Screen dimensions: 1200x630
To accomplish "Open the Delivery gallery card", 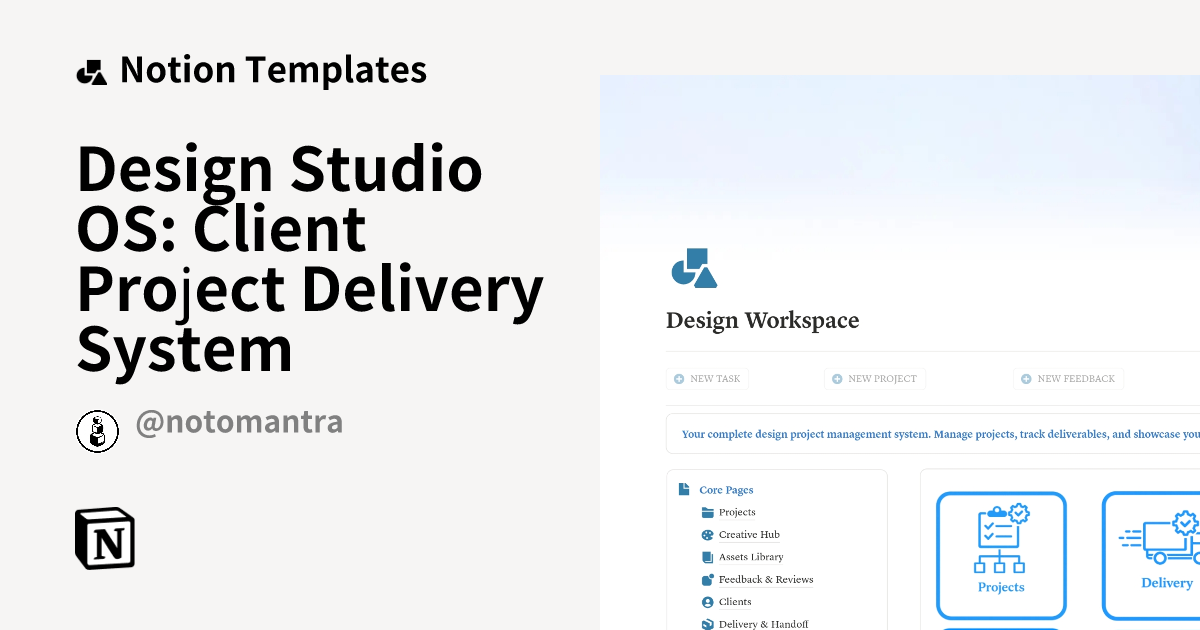I will tap(1151, 556).
